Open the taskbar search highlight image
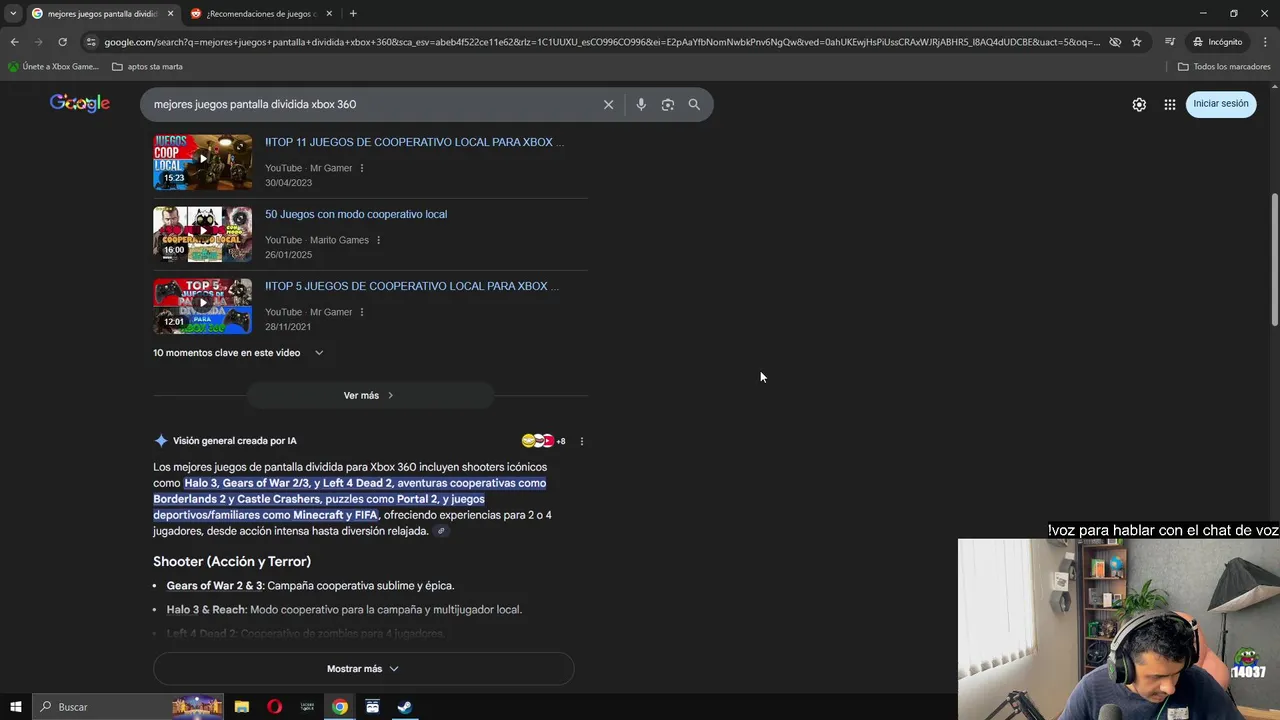 (197, 707)
